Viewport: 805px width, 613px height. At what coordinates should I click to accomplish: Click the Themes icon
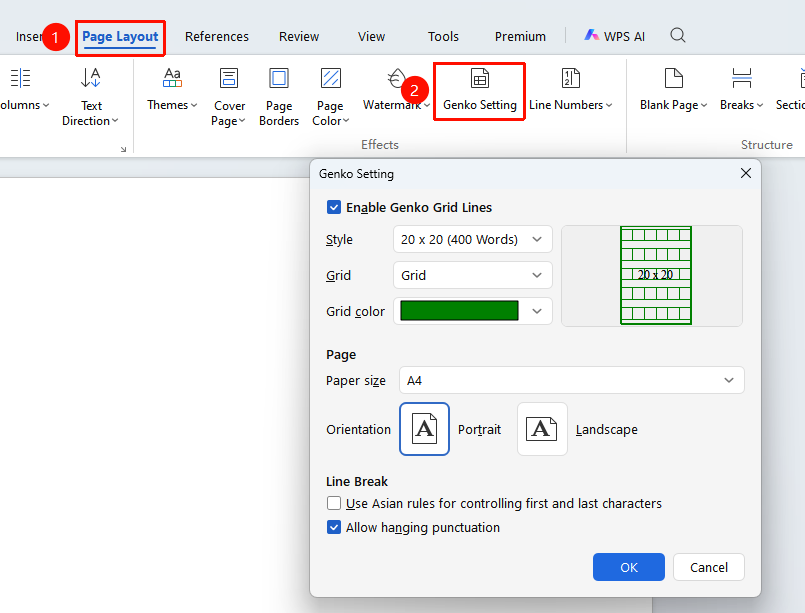(x=172, y=78)
